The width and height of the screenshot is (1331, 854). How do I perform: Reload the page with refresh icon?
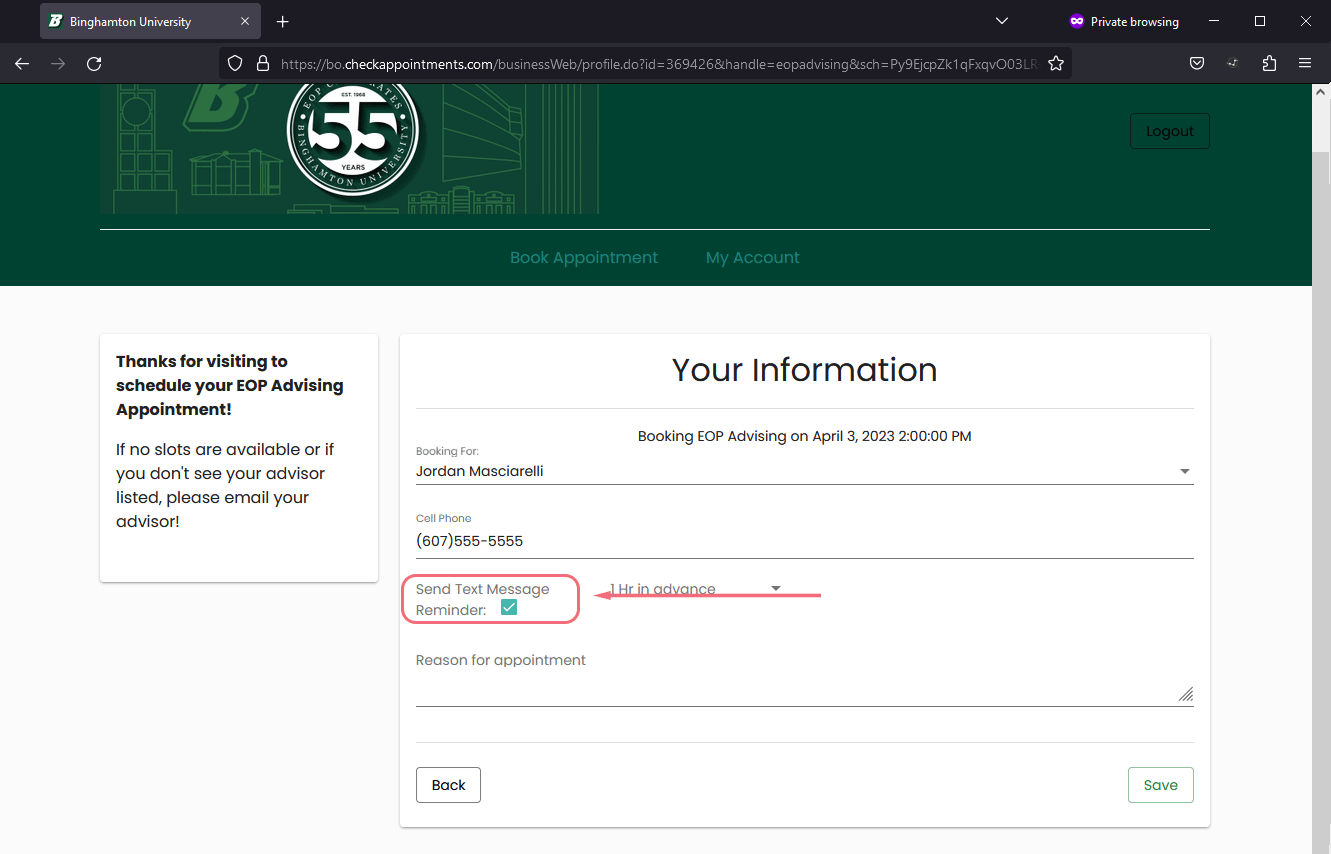click(94, 63)
